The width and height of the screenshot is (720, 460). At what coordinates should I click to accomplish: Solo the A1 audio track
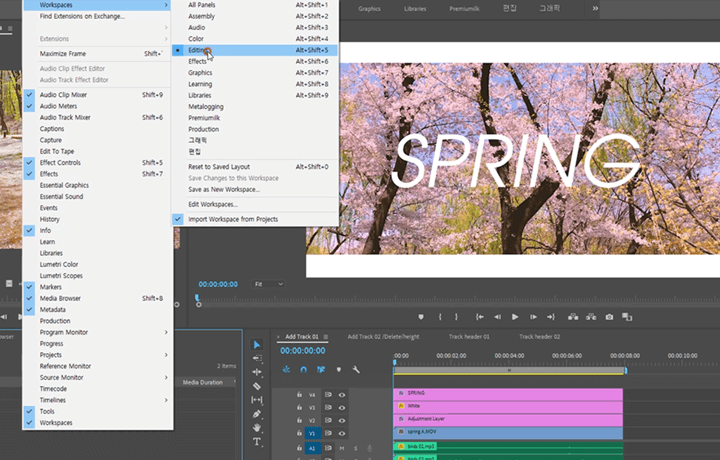tap(355, 448)
